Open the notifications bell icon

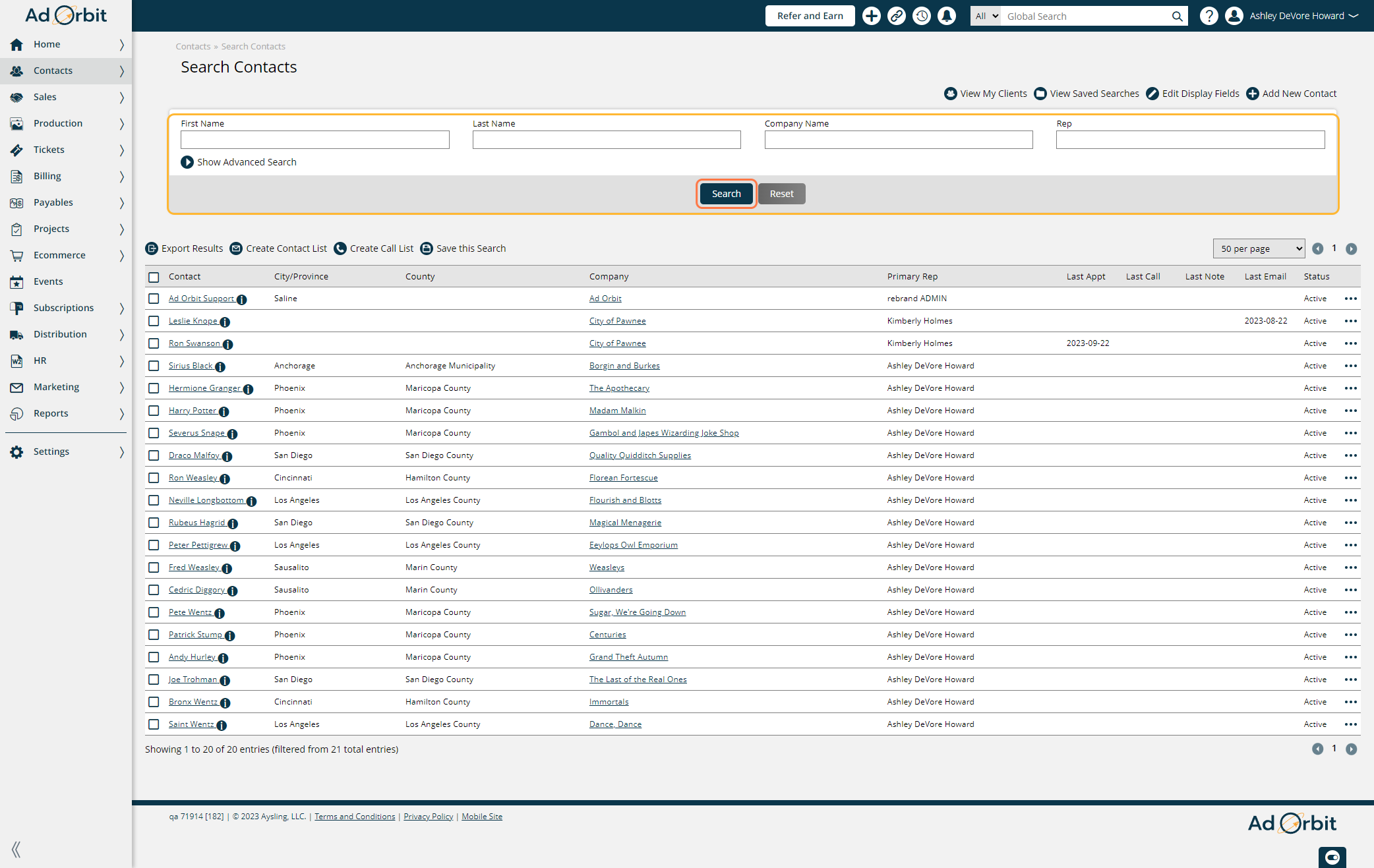coord(947,16)
